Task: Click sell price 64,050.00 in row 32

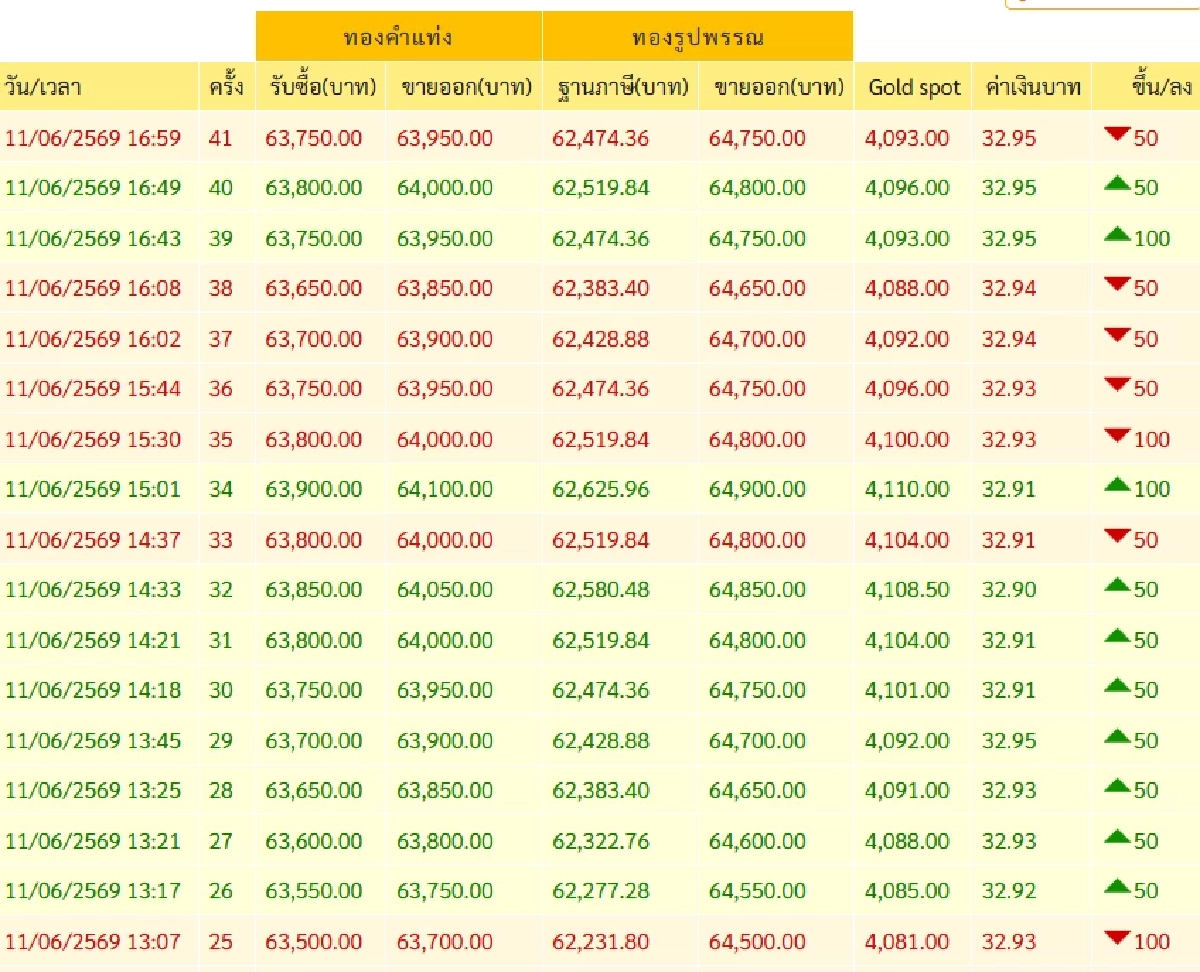Action: click(445, 590)
